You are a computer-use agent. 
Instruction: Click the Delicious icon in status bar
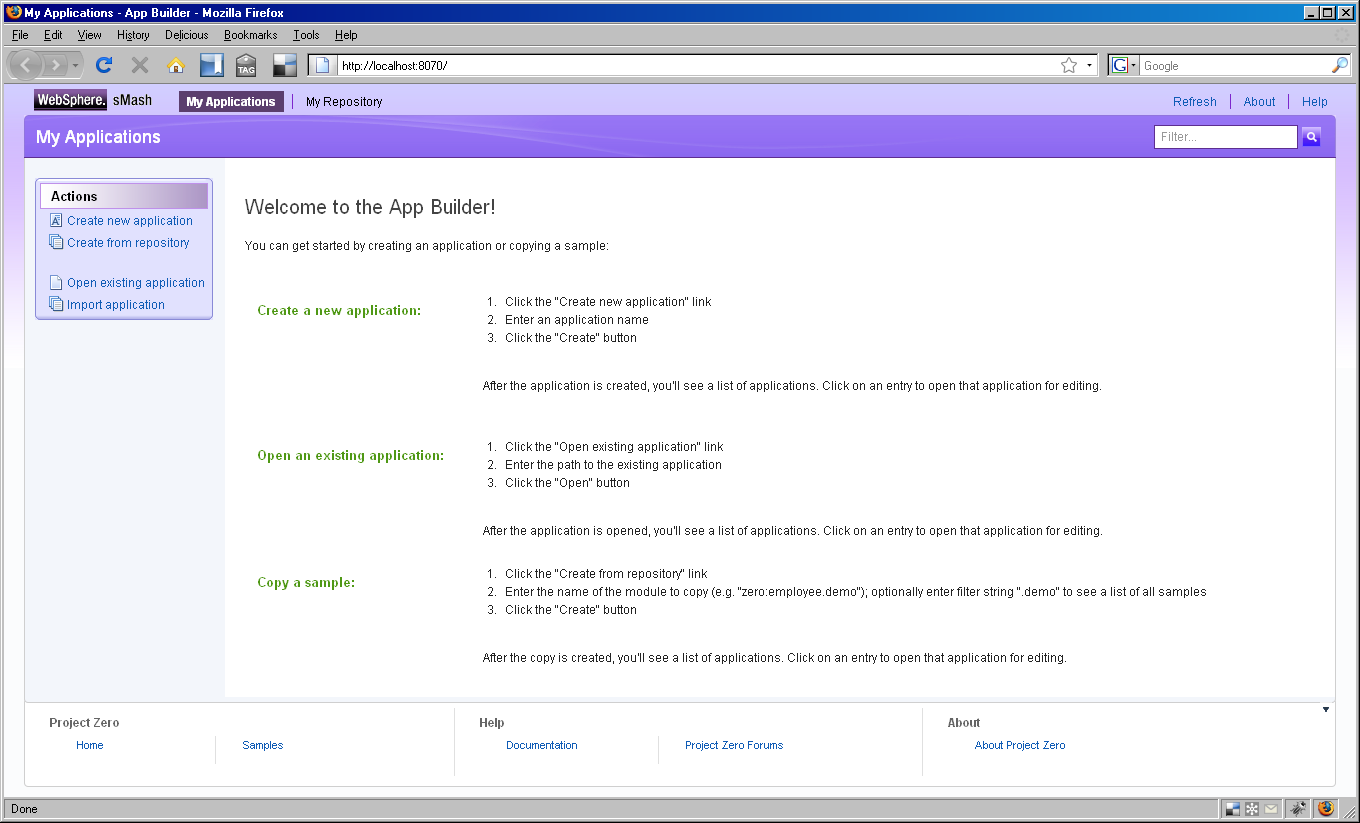1232,808
